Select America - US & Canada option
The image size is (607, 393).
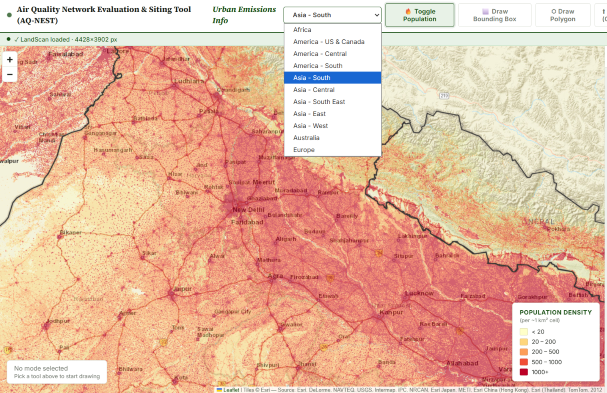click(x=333, y=41)
